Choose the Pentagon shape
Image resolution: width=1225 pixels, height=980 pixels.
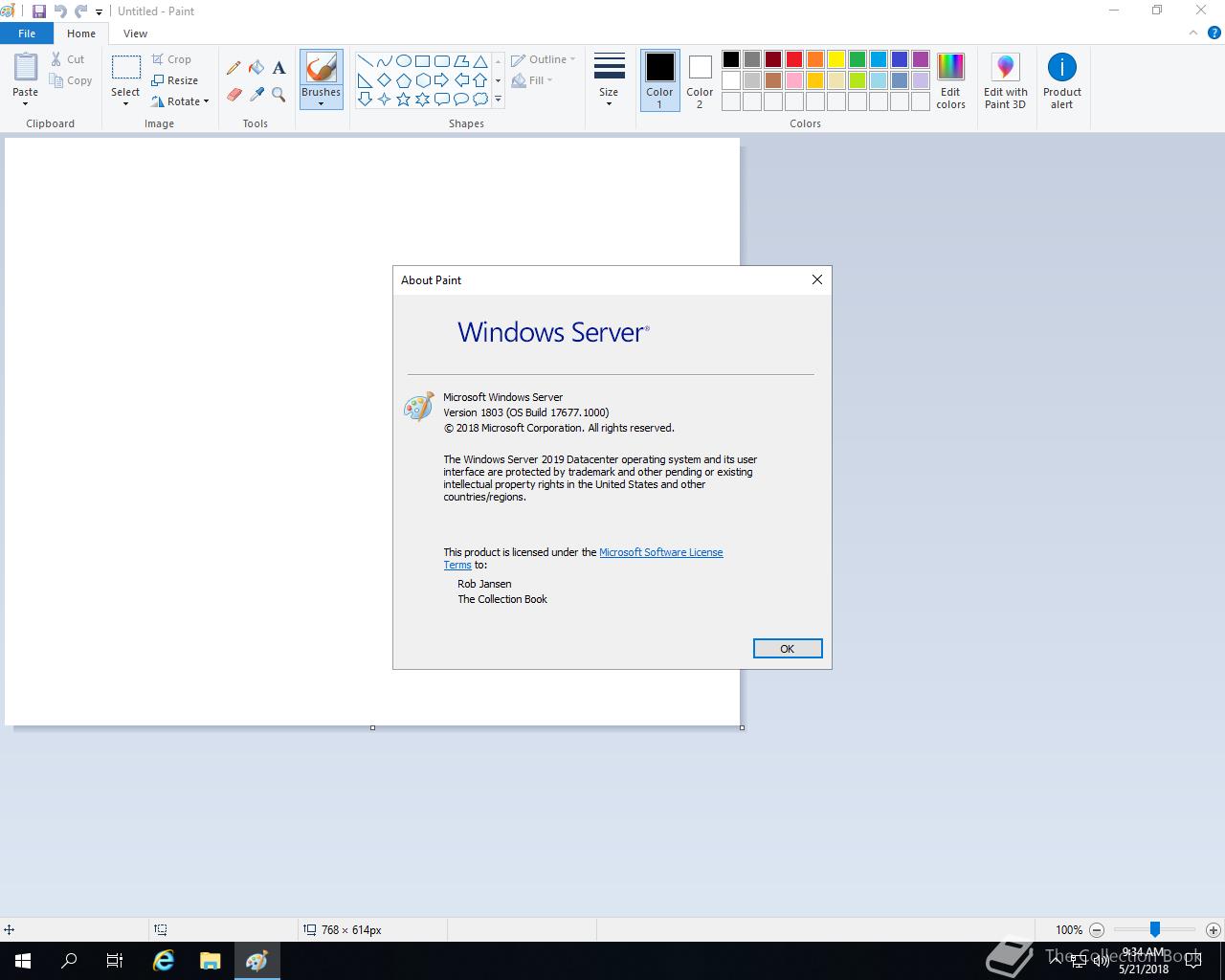coord(403,80)
